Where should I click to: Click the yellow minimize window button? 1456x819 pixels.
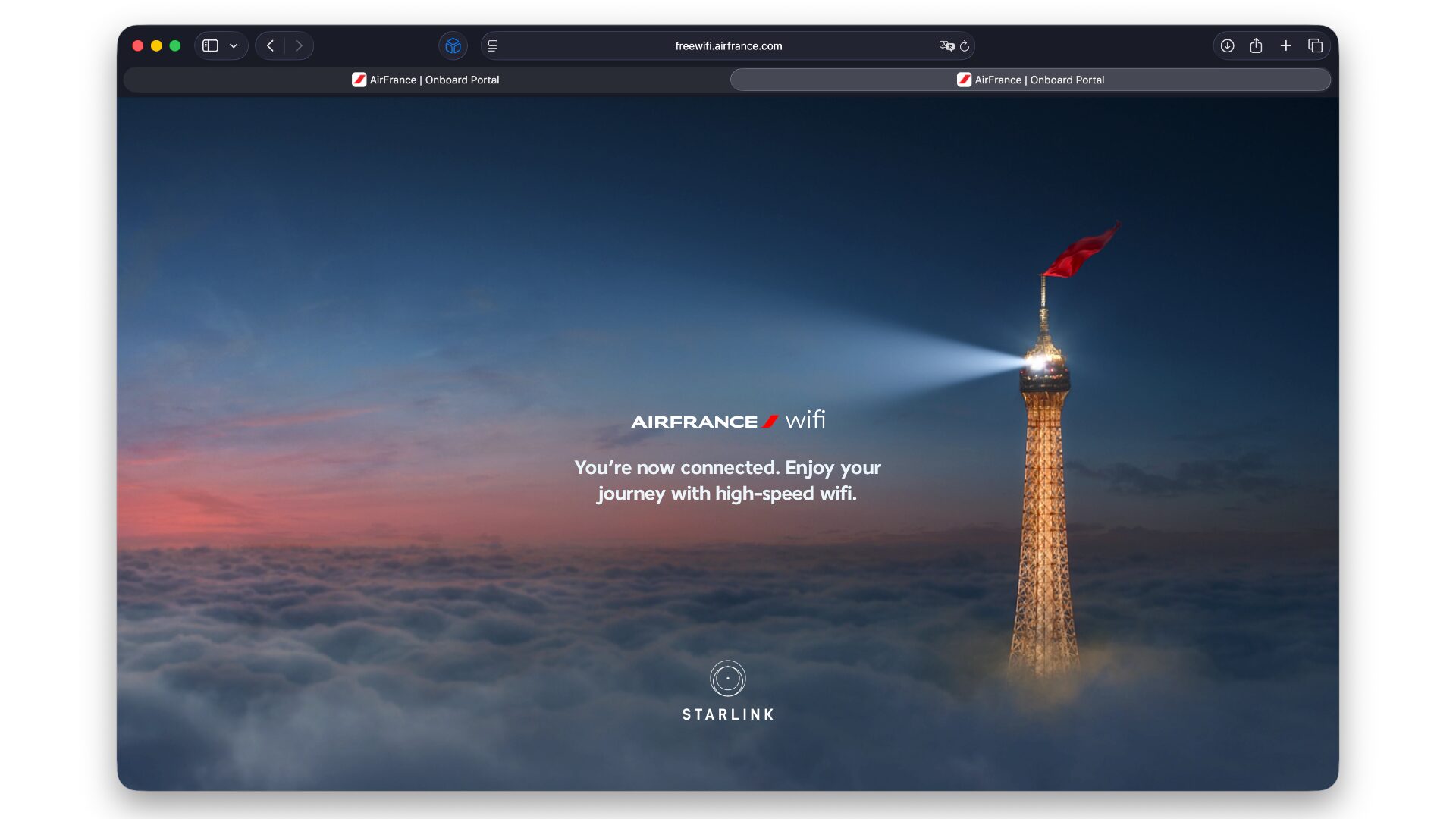pos(156,45)
